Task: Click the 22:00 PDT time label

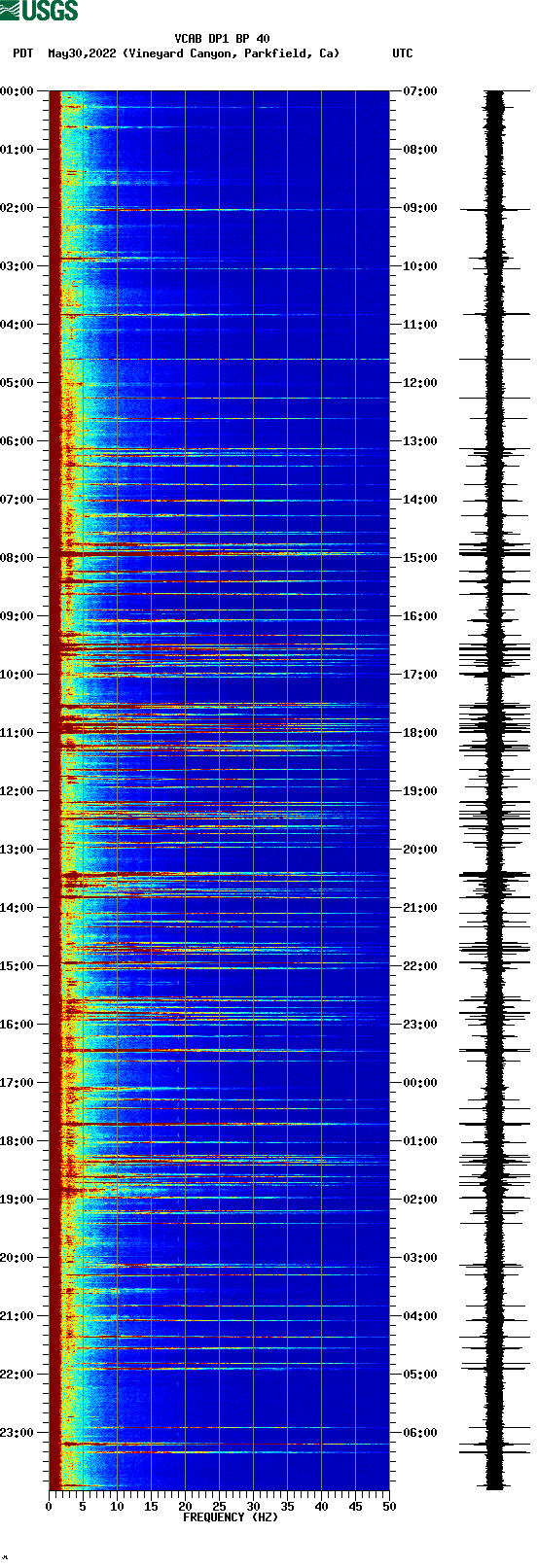Action: [x=17, y=1375]
